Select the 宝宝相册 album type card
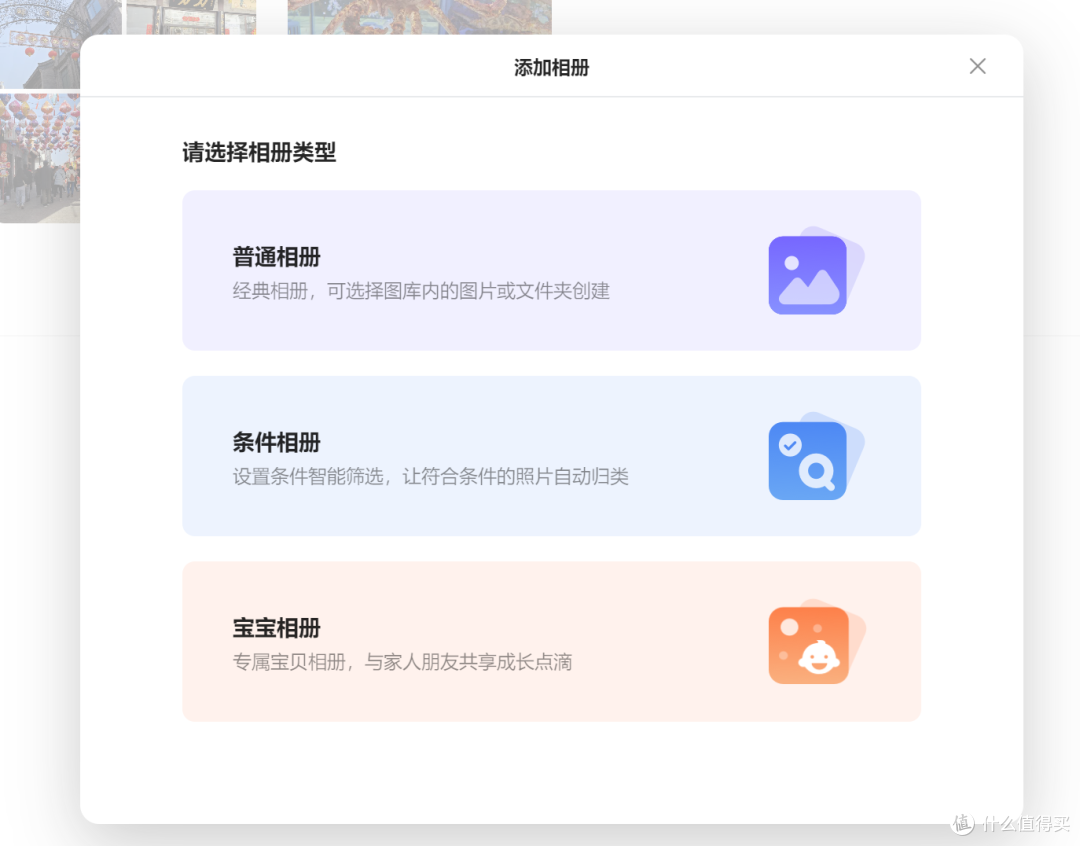Image resolution: width=1080 pixels, height=846 pixels. point(551,641)
